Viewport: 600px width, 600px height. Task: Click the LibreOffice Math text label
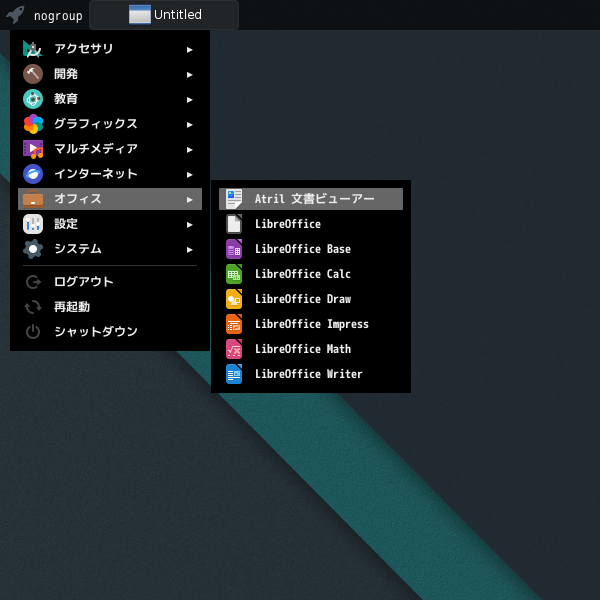tap(303, 349)
